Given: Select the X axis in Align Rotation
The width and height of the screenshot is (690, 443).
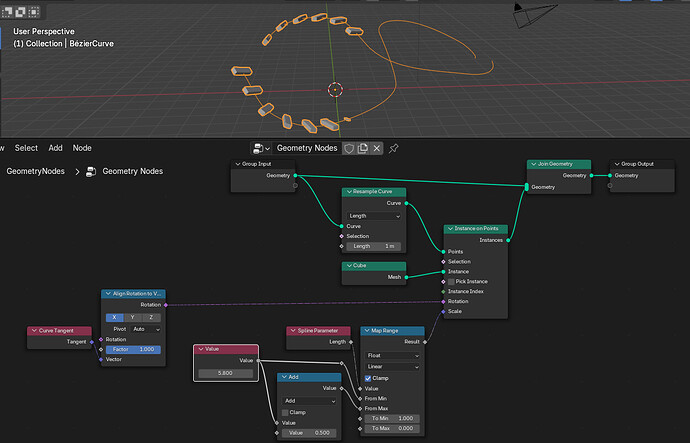Looking at the screenshot, I should point(114,318).
